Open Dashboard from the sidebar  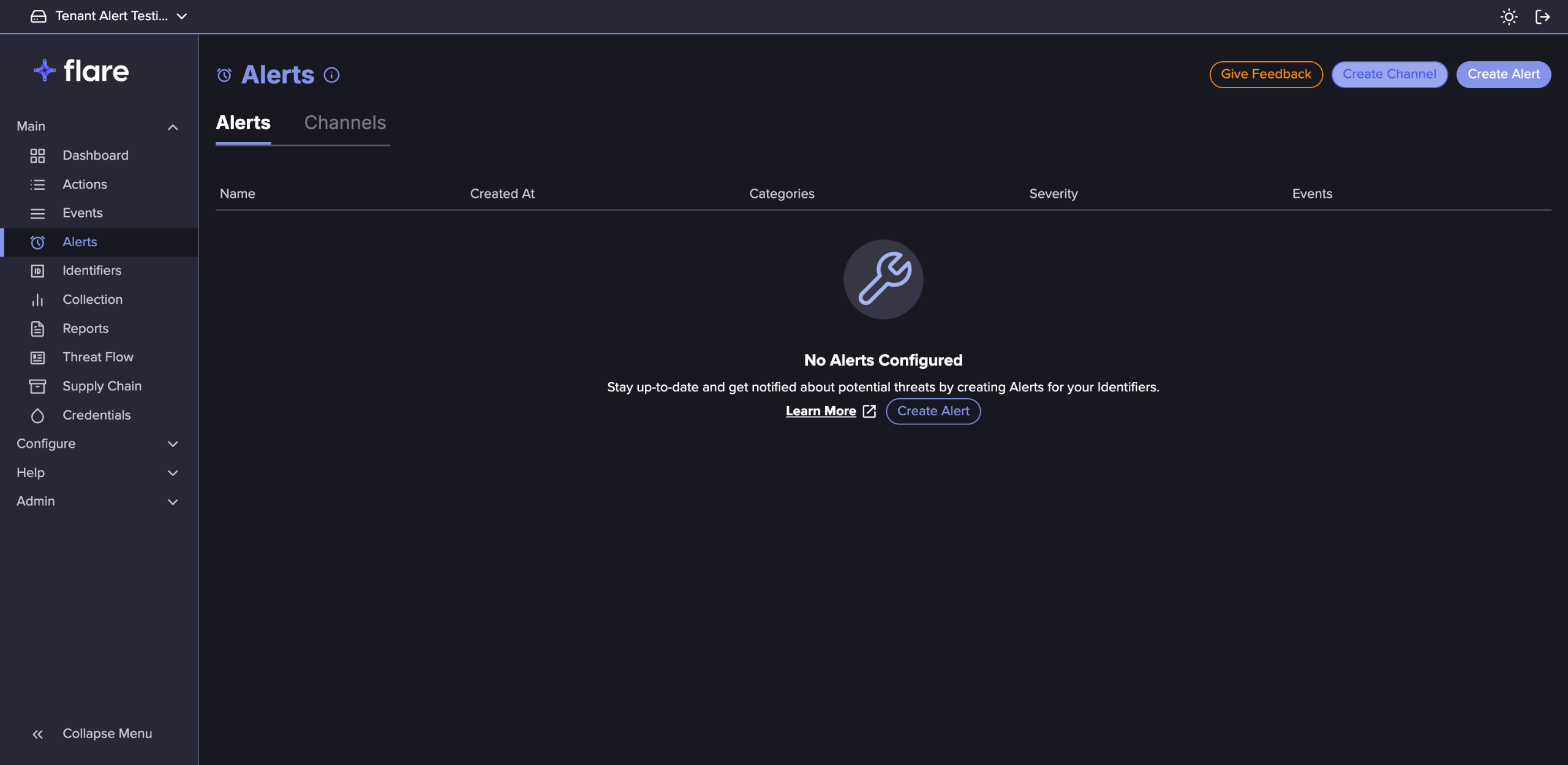95,156
